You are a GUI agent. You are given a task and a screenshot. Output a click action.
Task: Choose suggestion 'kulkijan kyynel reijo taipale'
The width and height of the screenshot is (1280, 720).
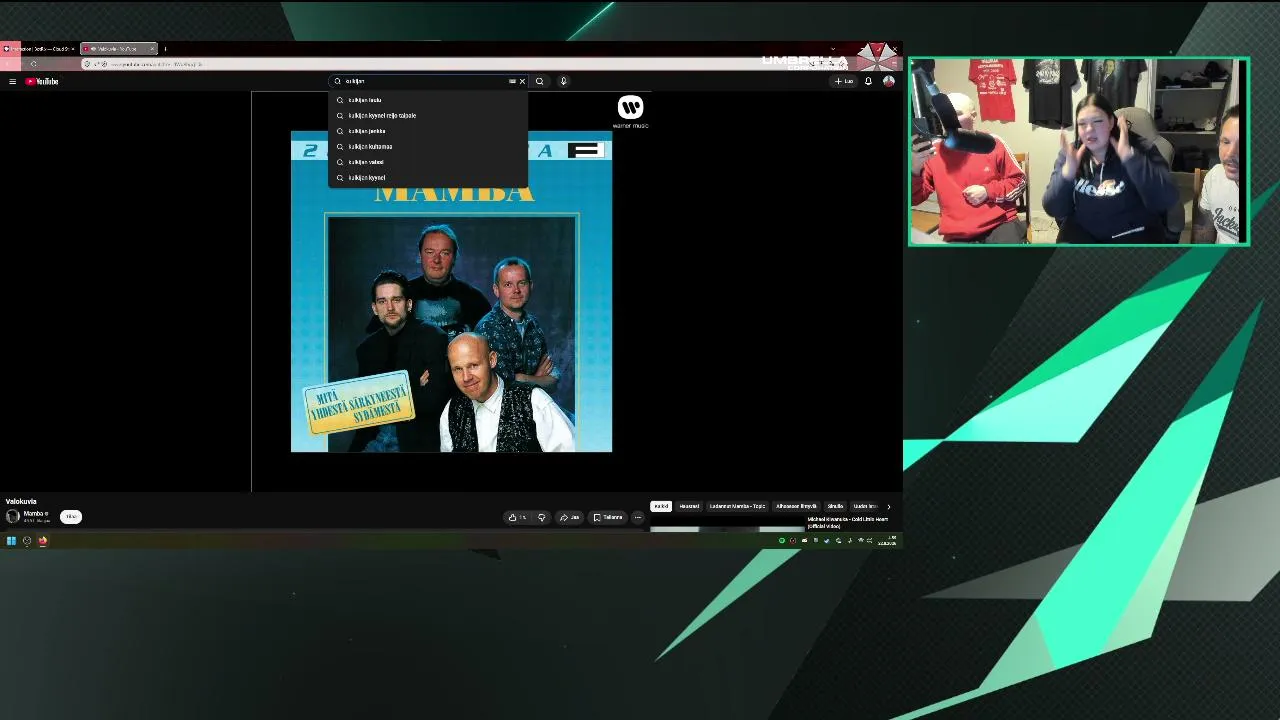(428, 115)
